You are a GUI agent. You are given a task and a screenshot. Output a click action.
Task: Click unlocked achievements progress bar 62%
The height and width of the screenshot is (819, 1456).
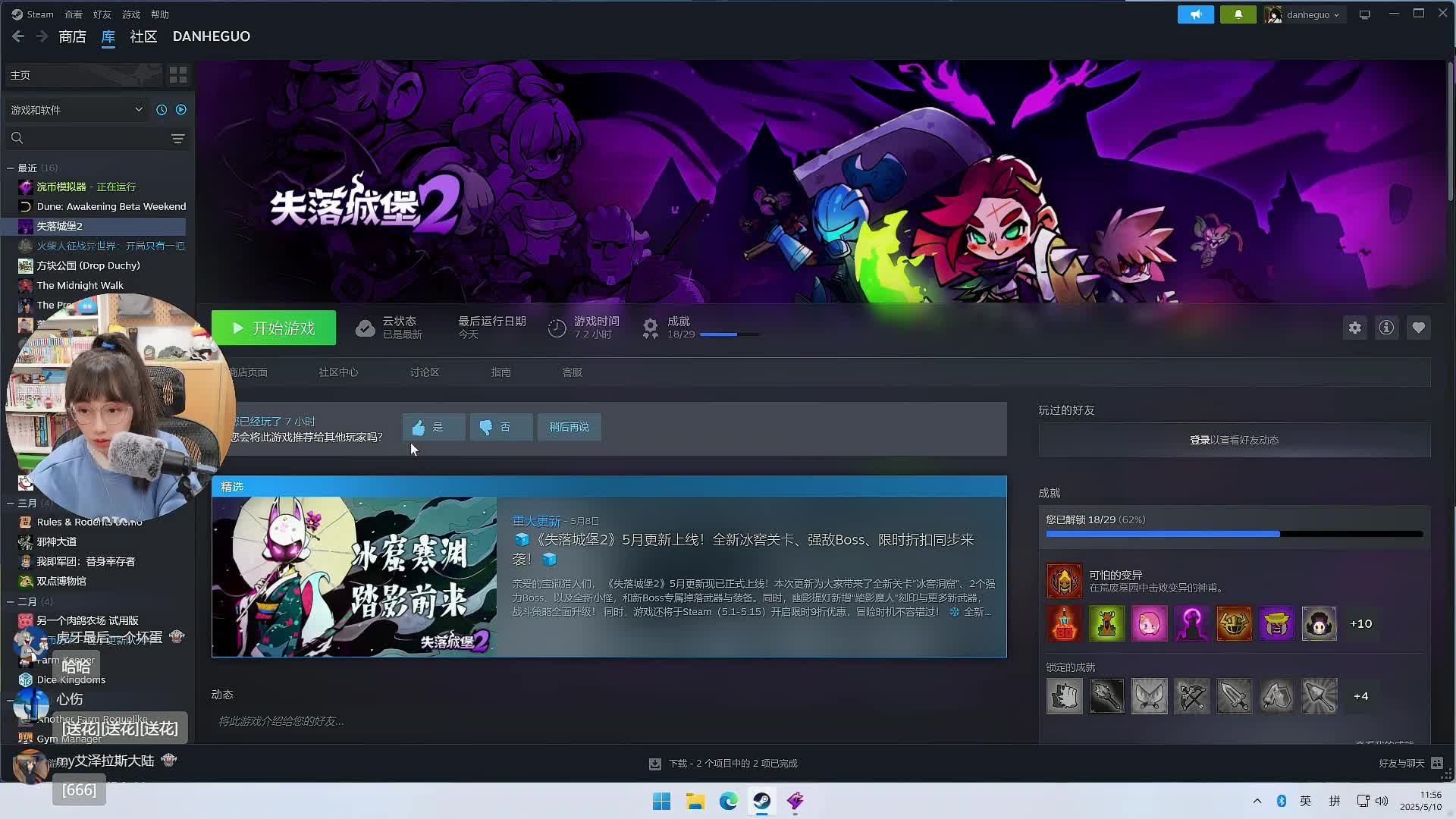tap(1235, 534)
